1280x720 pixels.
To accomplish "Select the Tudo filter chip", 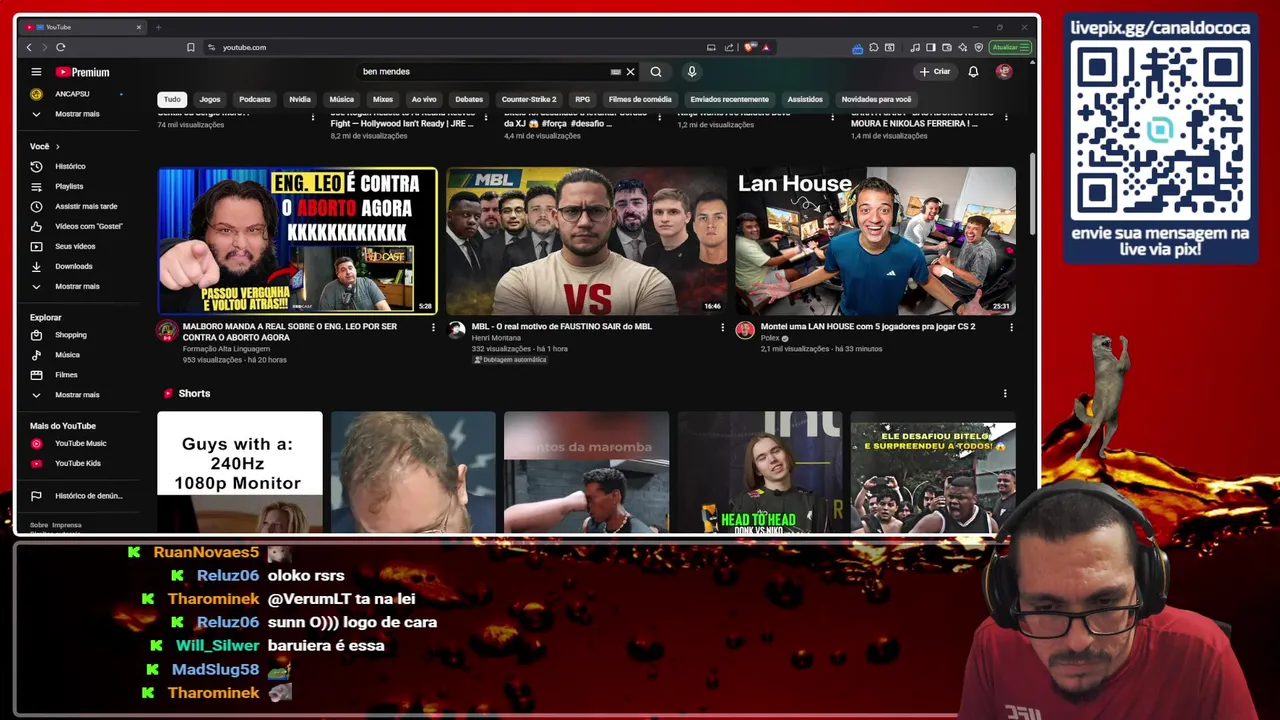I will tap(172, 99).
